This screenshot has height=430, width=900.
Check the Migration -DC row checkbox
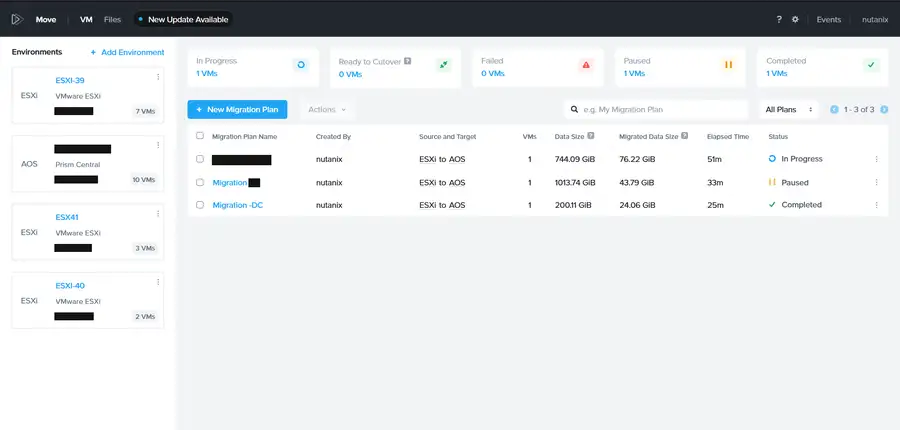(200, 205)
